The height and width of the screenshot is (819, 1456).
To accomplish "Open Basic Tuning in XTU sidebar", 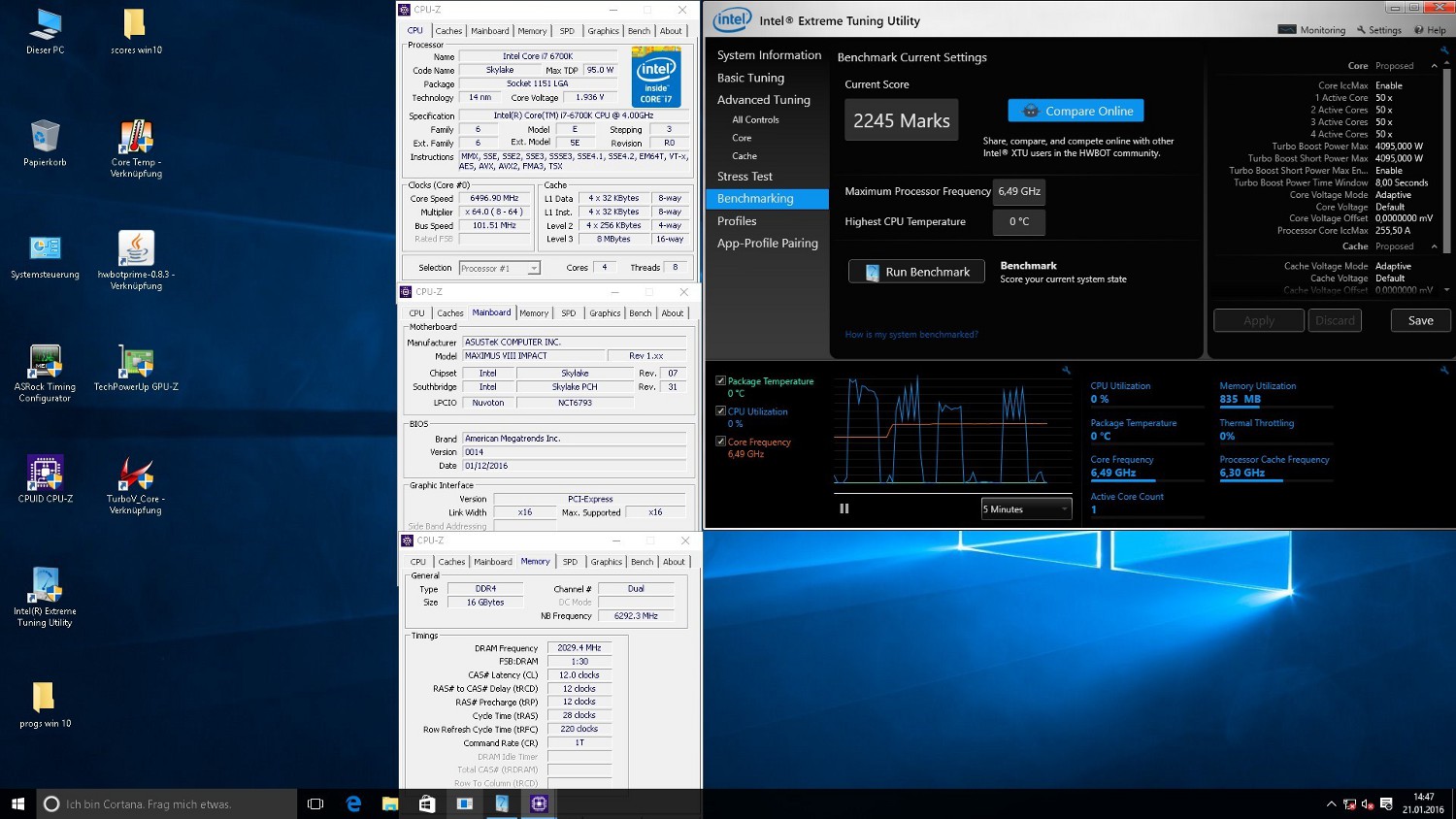I will [750, 78].
